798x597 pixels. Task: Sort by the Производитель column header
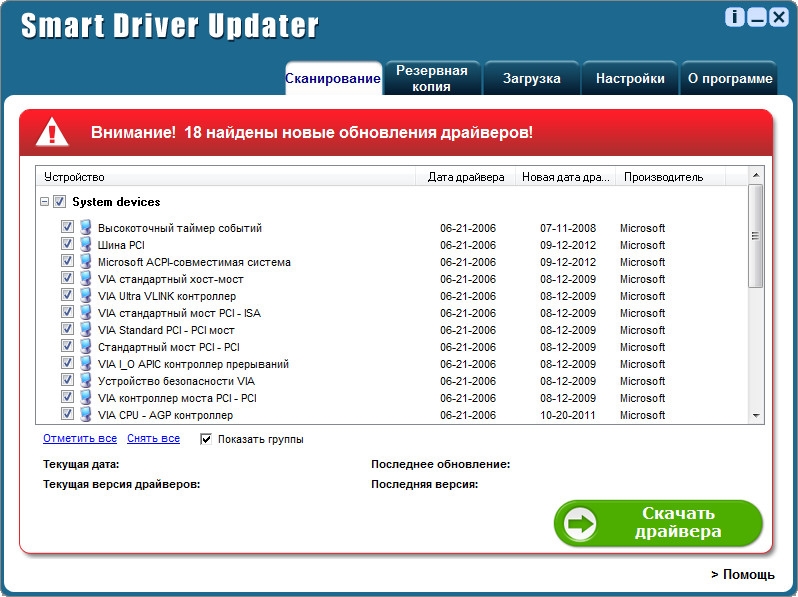(x=670, y=177)
